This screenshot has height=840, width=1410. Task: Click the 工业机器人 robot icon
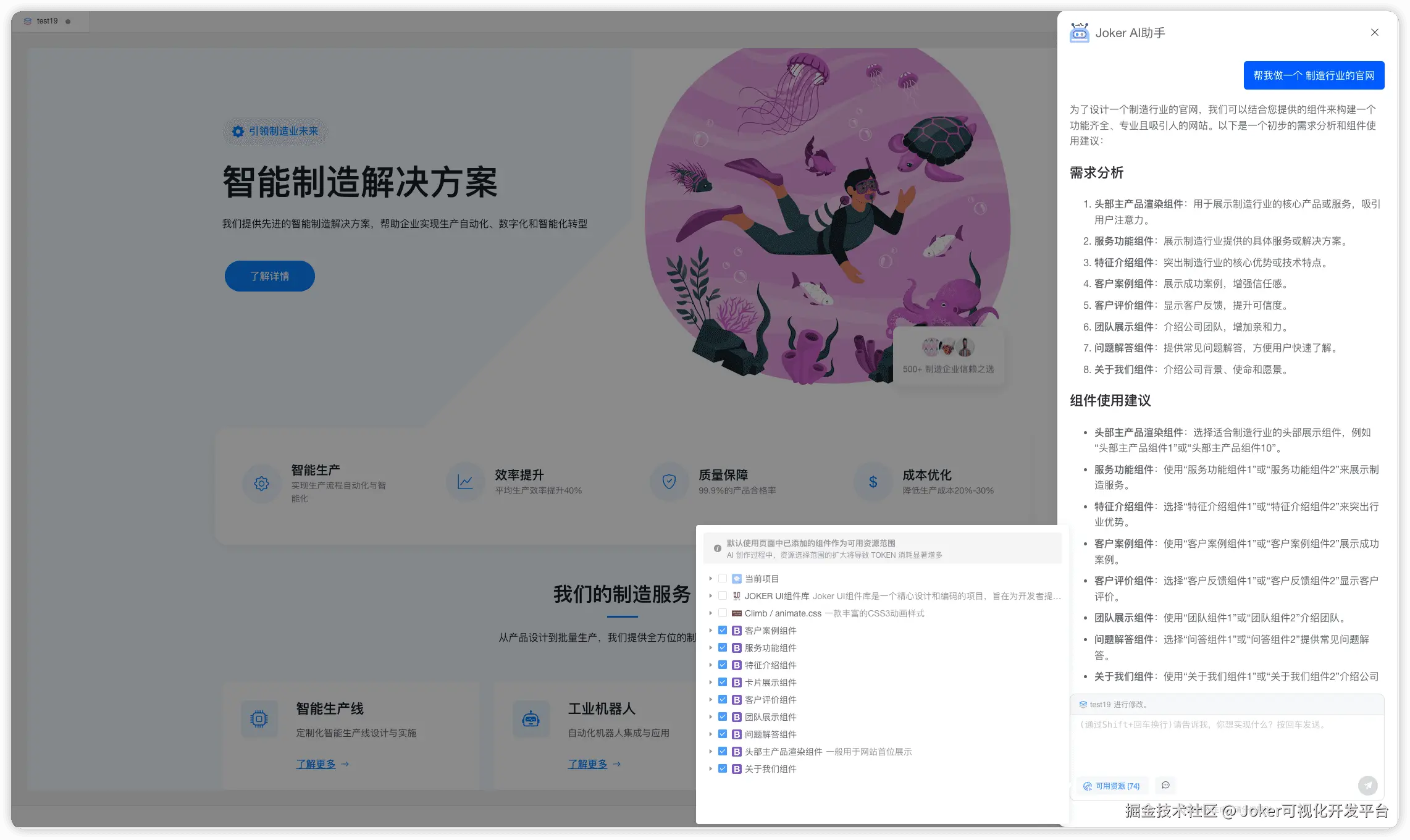point(531,719)
